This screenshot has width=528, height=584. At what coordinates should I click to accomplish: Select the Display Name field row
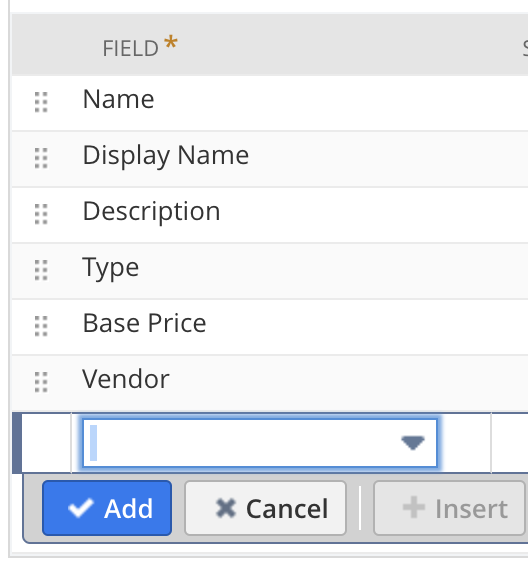point(270,159)
